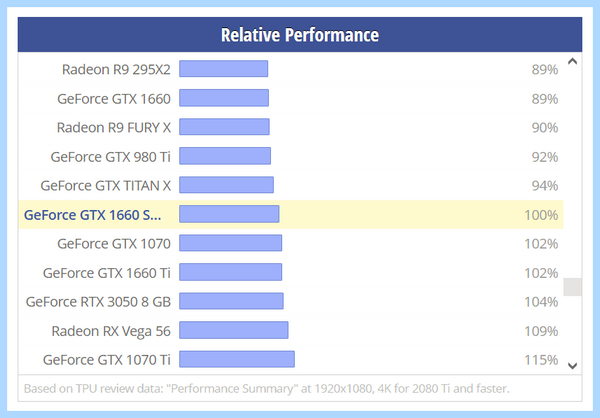Click the 89% value for GeForce GTX 1660
Image resolution: width=600 pixels, height=418 pixels.
(545, 99)
